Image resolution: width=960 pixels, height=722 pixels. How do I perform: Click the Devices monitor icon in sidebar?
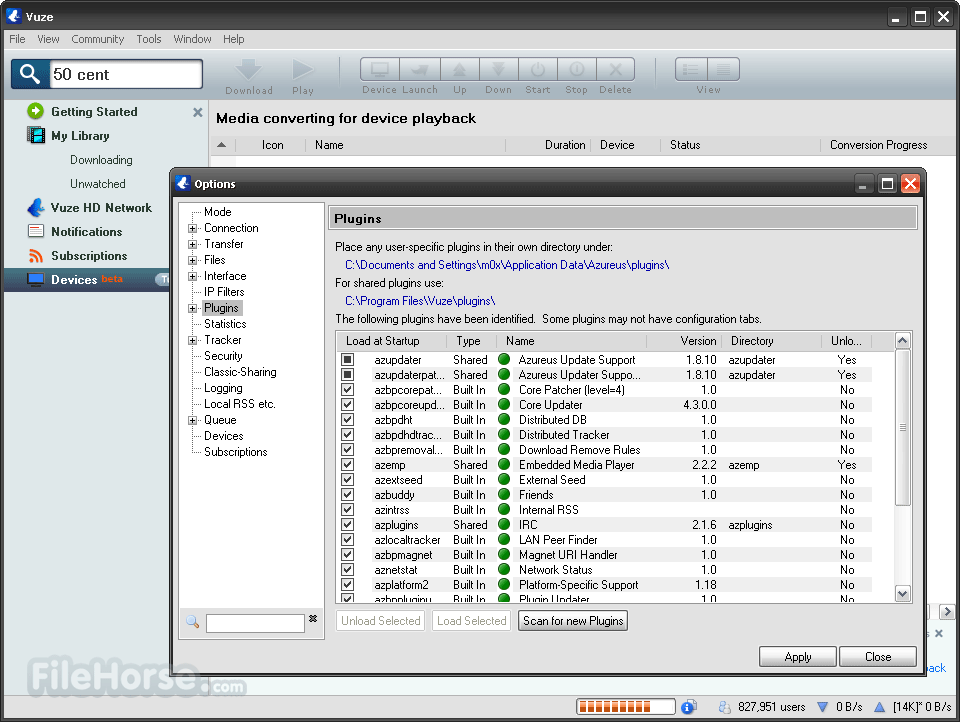click(x=36, y=280)
